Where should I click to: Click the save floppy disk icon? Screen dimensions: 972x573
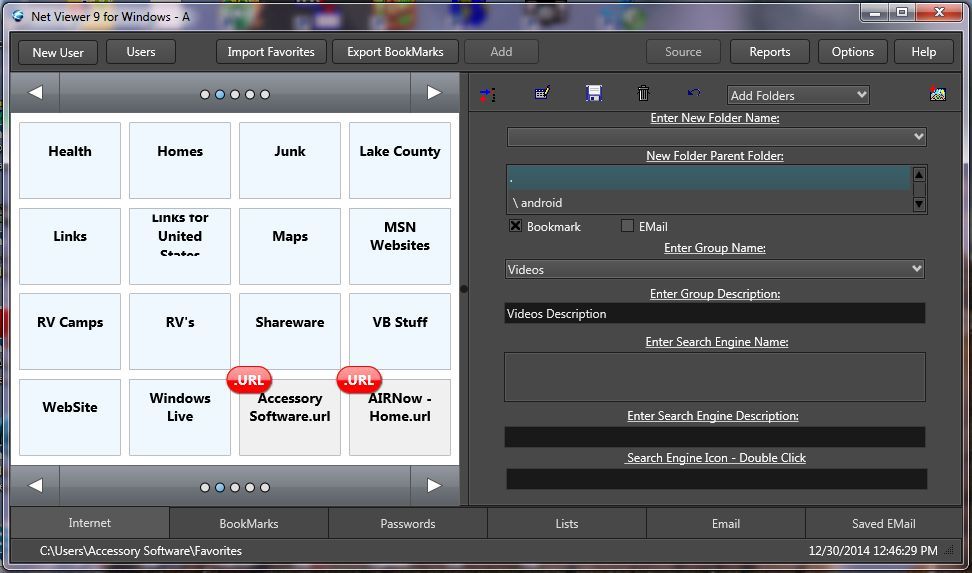coord(593,94)
